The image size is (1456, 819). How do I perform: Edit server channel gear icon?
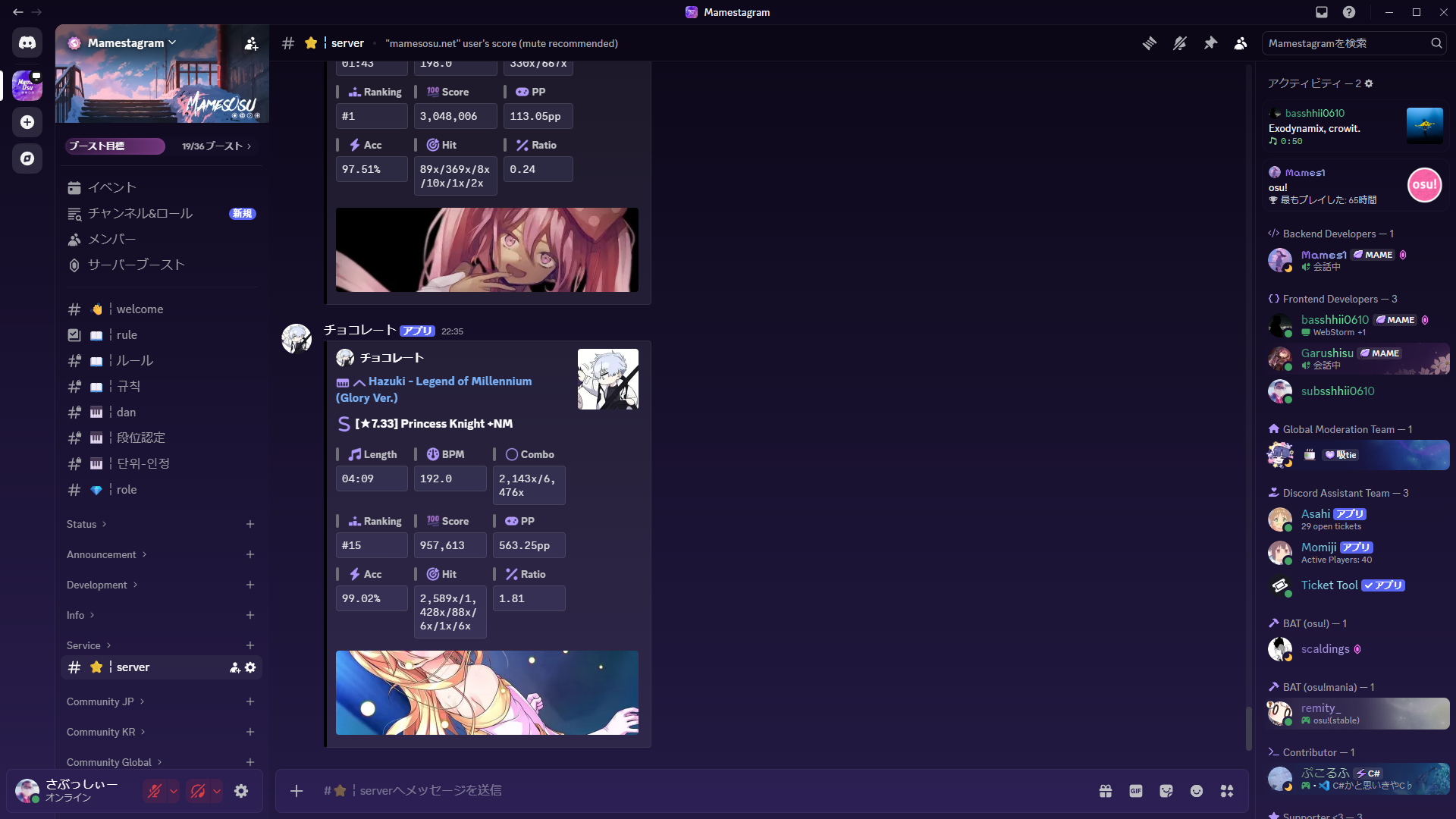tap(250, 667)
